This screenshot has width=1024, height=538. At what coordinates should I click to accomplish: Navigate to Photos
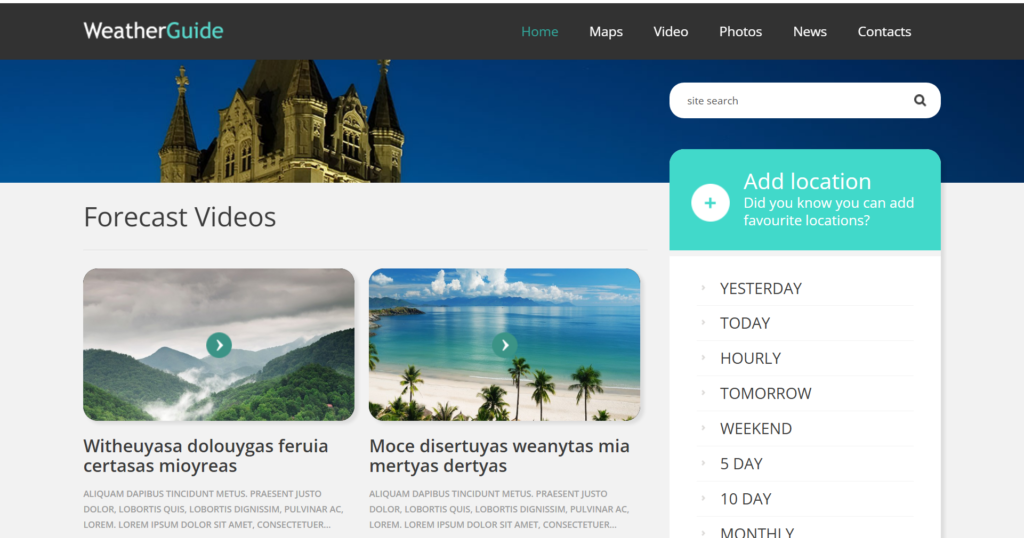click(741, 31)
